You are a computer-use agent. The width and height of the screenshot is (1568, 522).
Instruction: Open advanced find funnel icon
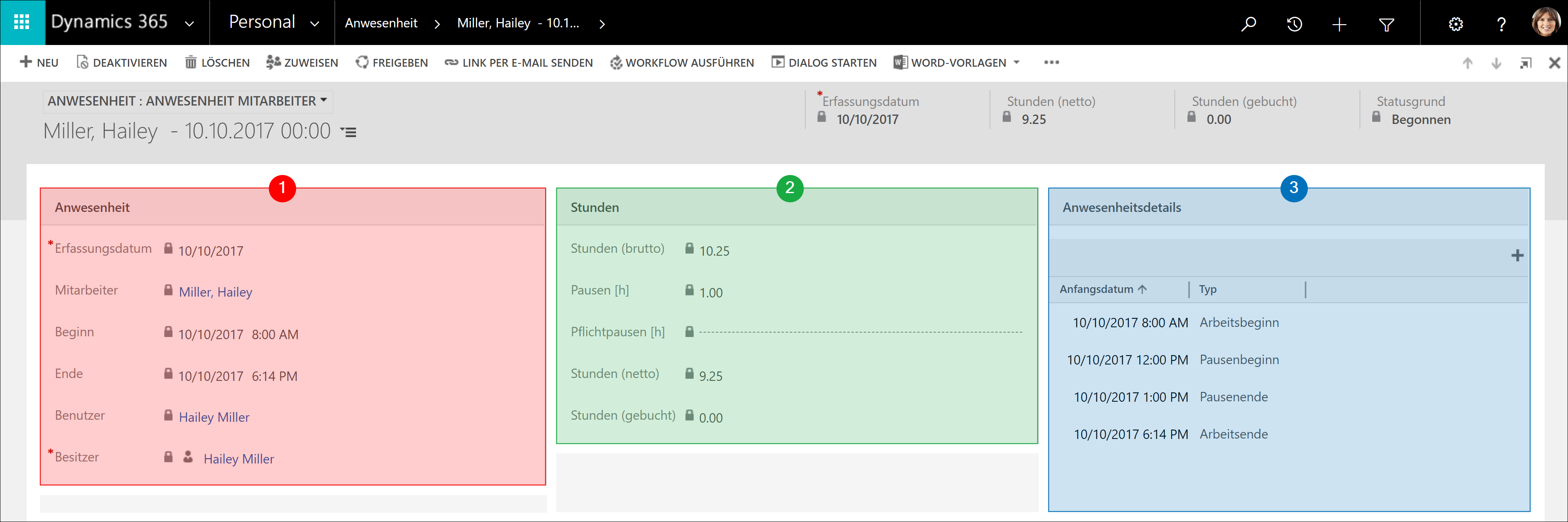coord(1386,25)
